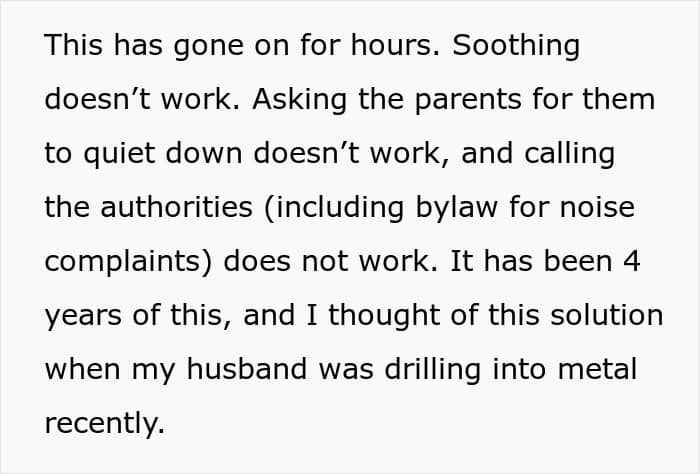Click the number "4" in the text
Image resolution: width=700 pixels, height=474 pixels.
tap(642, 263)
